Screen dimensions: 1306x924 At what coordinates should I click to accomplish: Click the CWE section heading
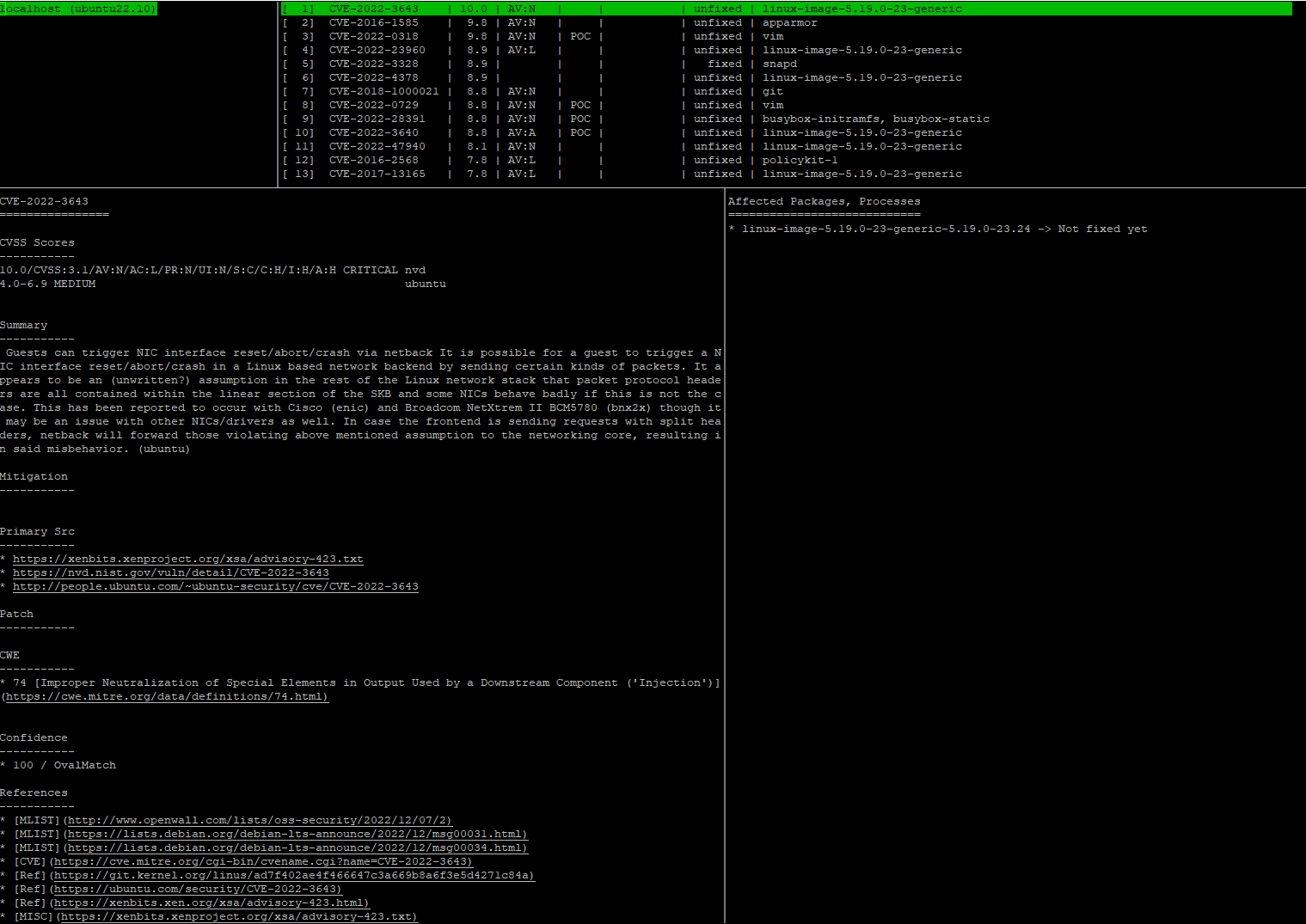(x=10, y=655)
